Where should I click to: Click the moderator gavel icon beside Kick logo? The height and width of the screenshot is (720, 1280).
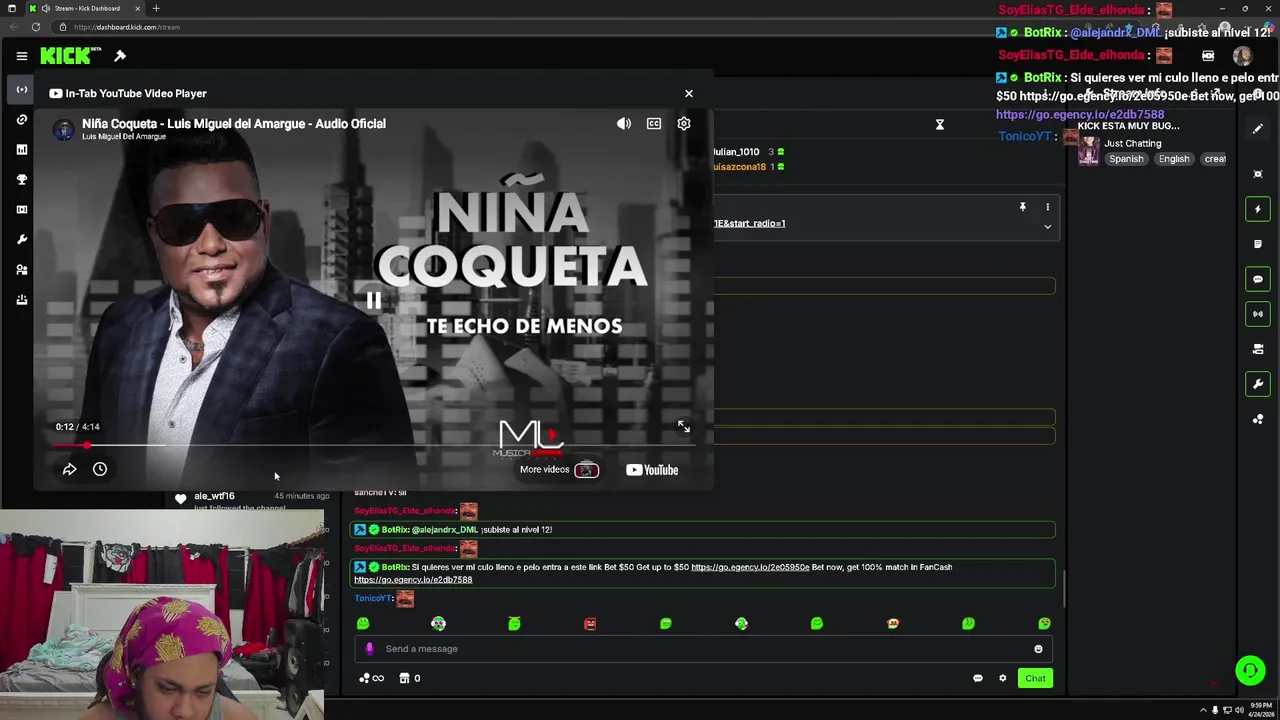click(120, 56)
